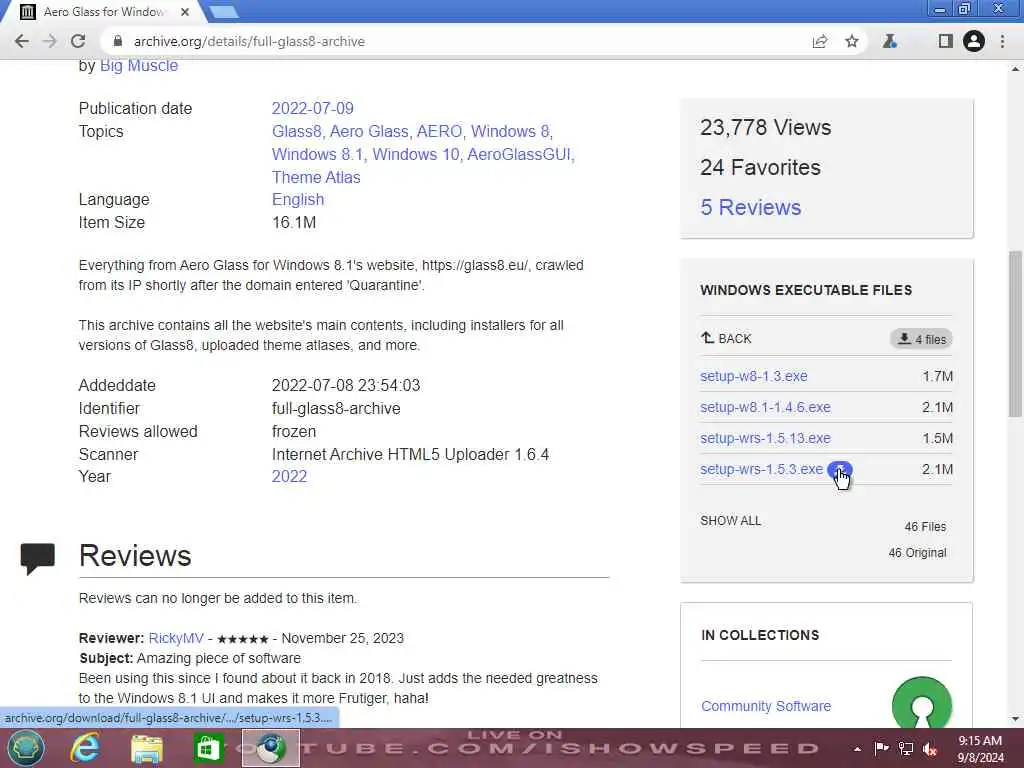Click the scrollbar up arrow

[1015, 68]
